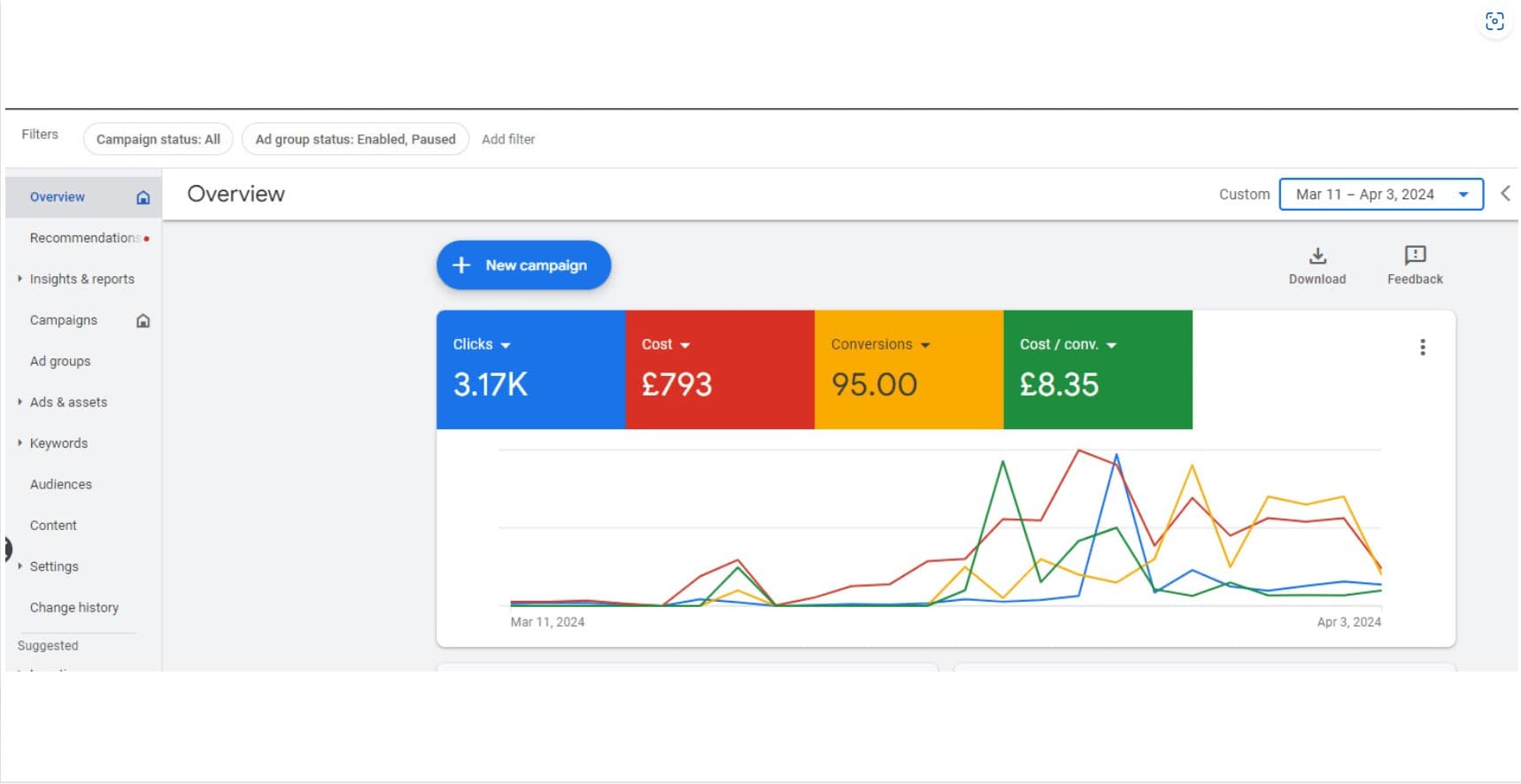Go to the Overview page in sidebar
This screenshot has height=784, width=1521.
pyautogui.click(x=58, y=196)
